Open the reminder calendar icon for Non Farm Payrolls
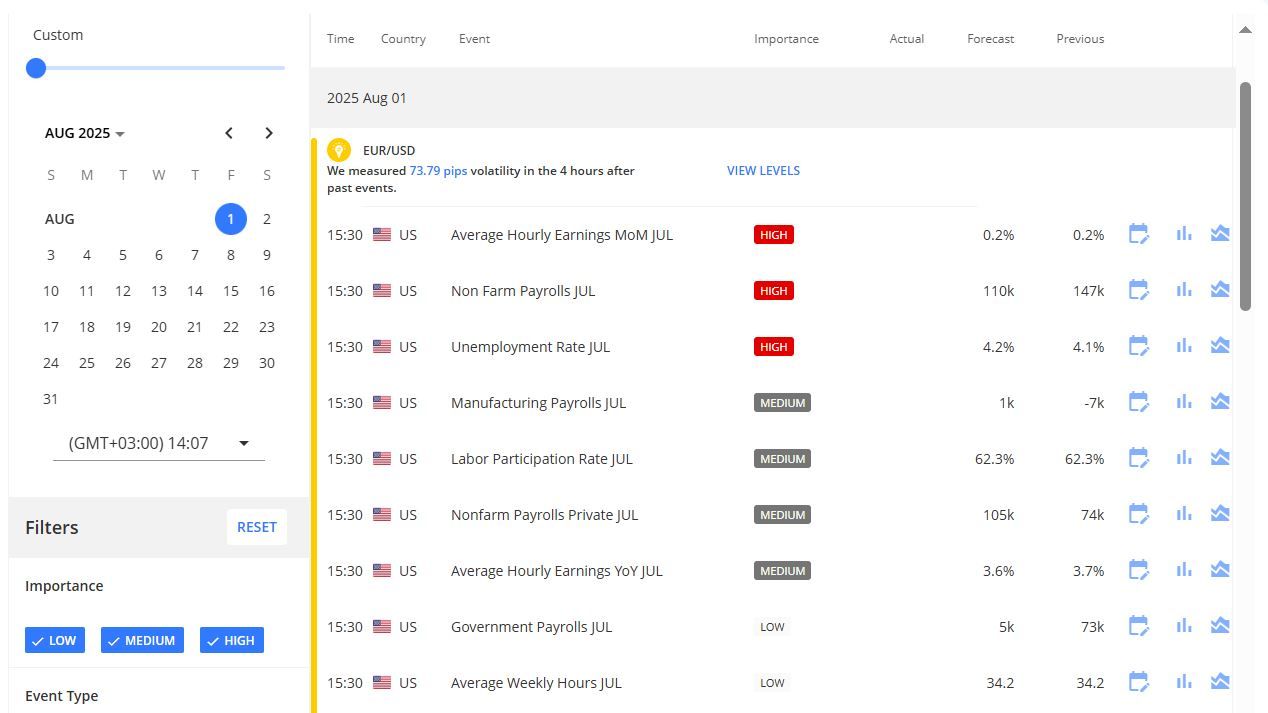Viewport: 1268px width, 713px height. [1139, 289]
